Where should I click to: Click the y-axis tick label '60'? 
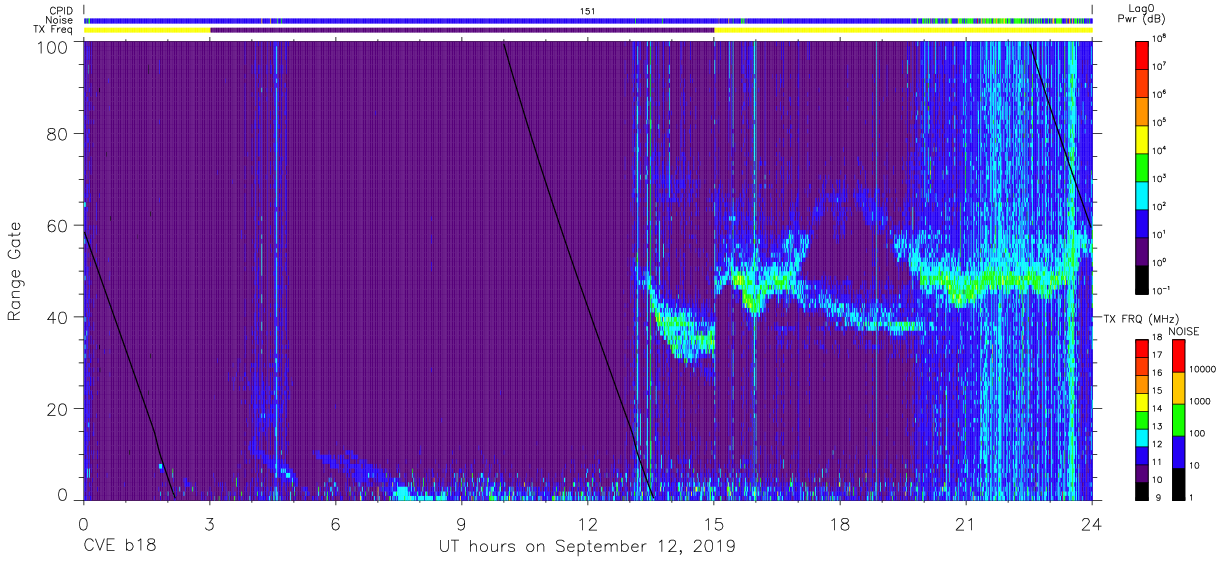pyautogui.click(x=57, y=226)
